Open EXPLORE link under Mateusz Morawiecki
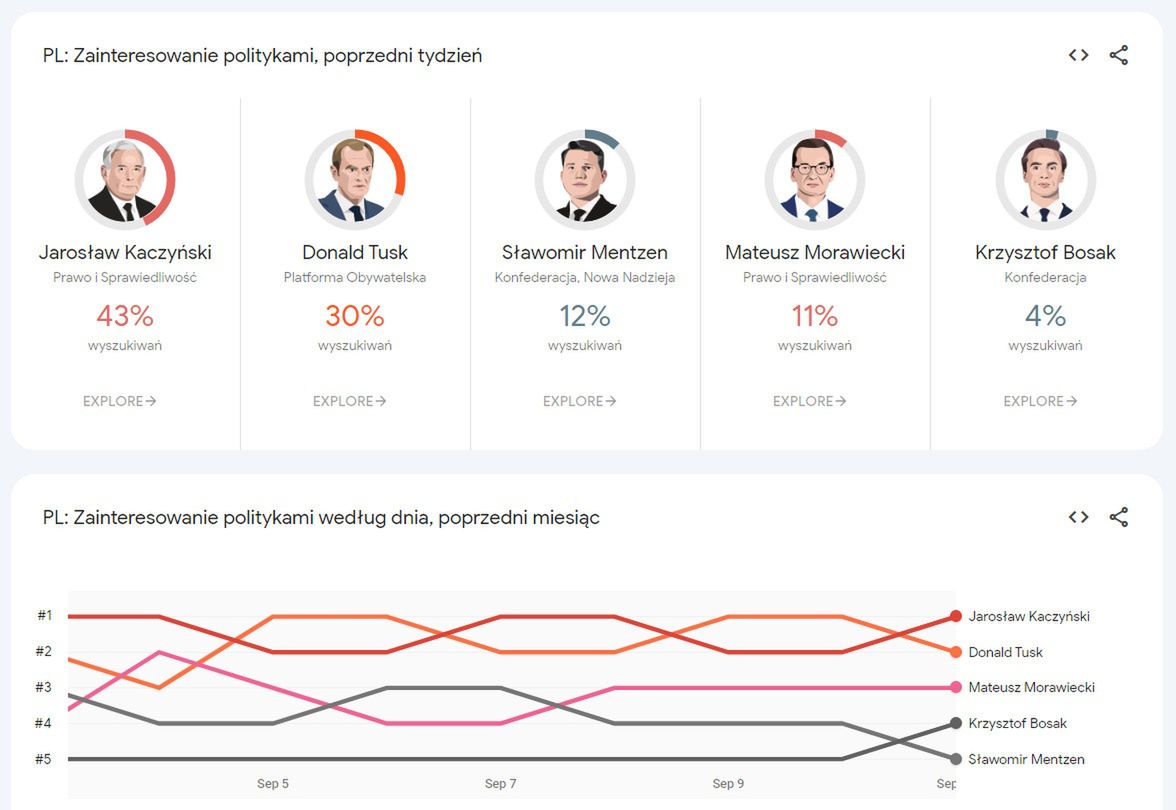The width and height of the screenshot is (1176, 810). coord(810,401)
